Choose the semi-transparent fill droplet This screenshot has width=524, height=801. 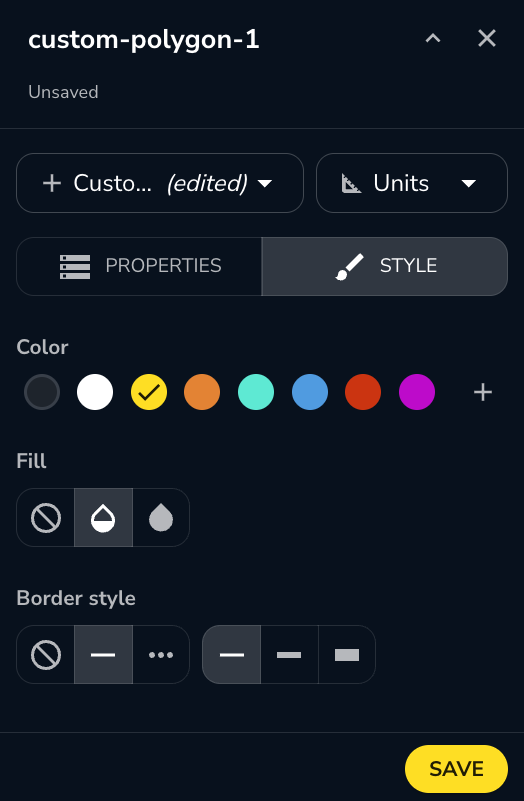(x=103, y=517)
